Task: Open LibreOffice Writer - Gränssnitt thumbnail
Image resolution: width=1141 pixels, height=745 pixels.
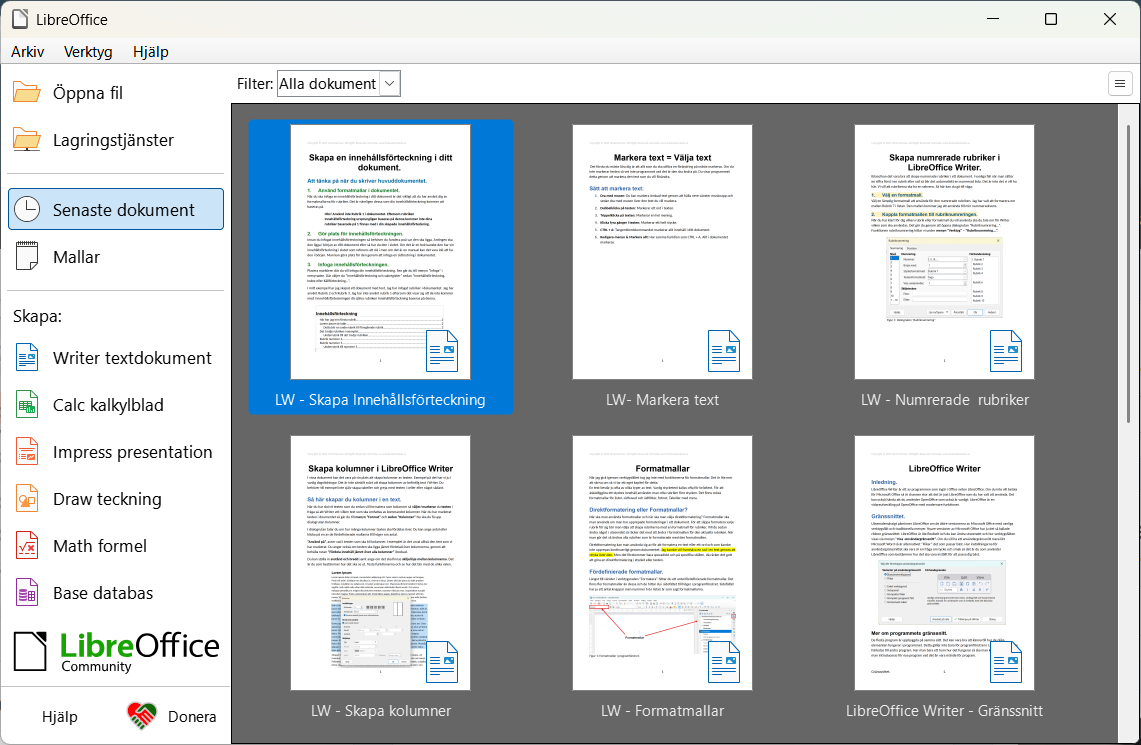Action: coord(945,563)
